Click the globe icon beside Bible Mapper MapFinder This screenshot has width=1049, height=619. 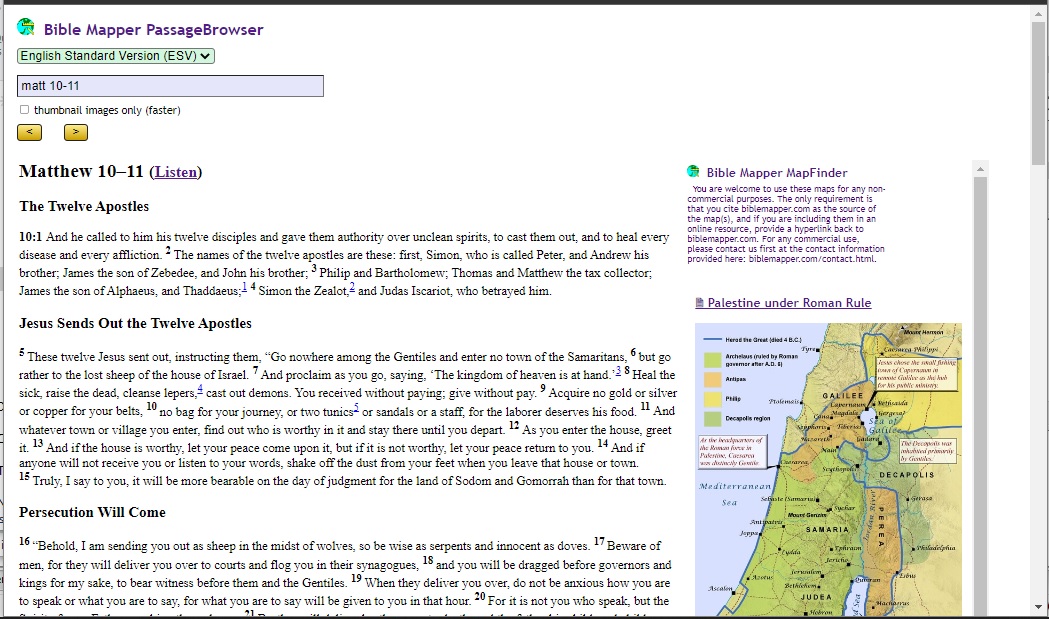click(x=691, y=171)
